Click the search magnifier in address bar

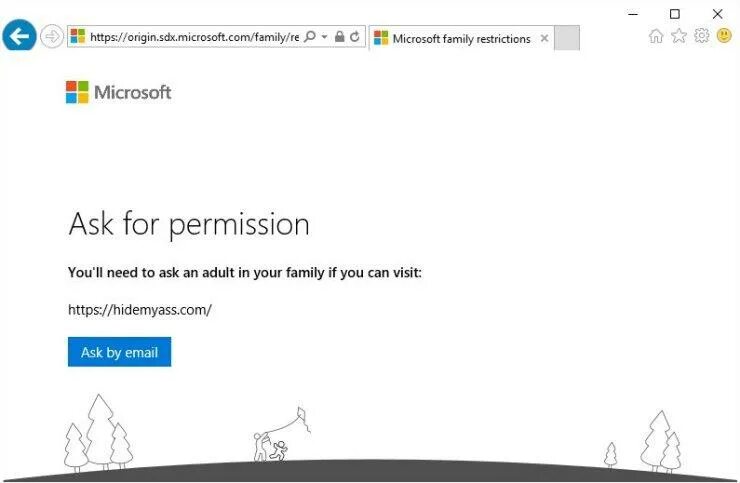click(x=310, y=36)
